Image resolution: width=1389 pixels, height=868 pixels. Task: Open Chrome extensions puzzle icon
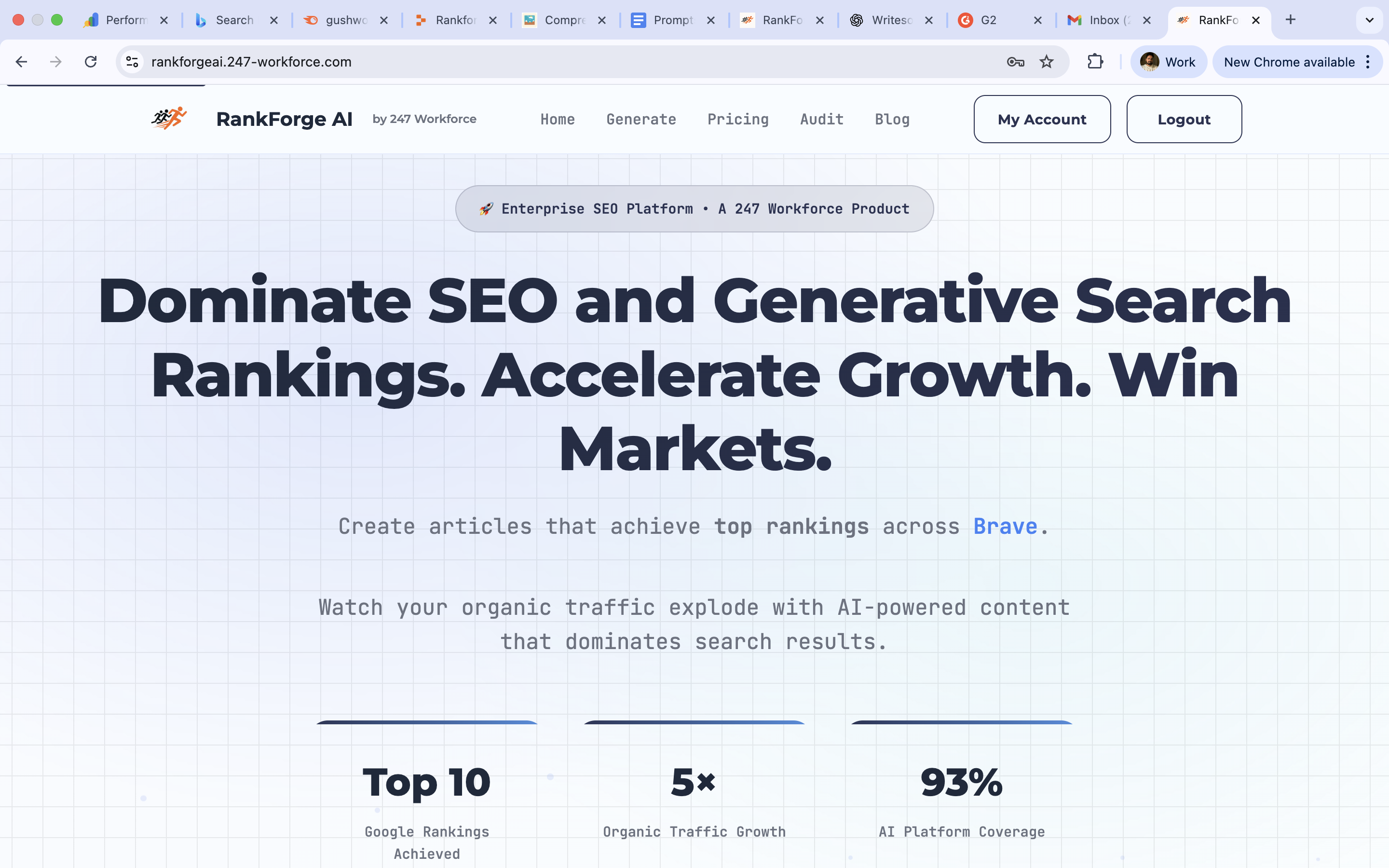pyautogui.click(x=1095, y=62)
